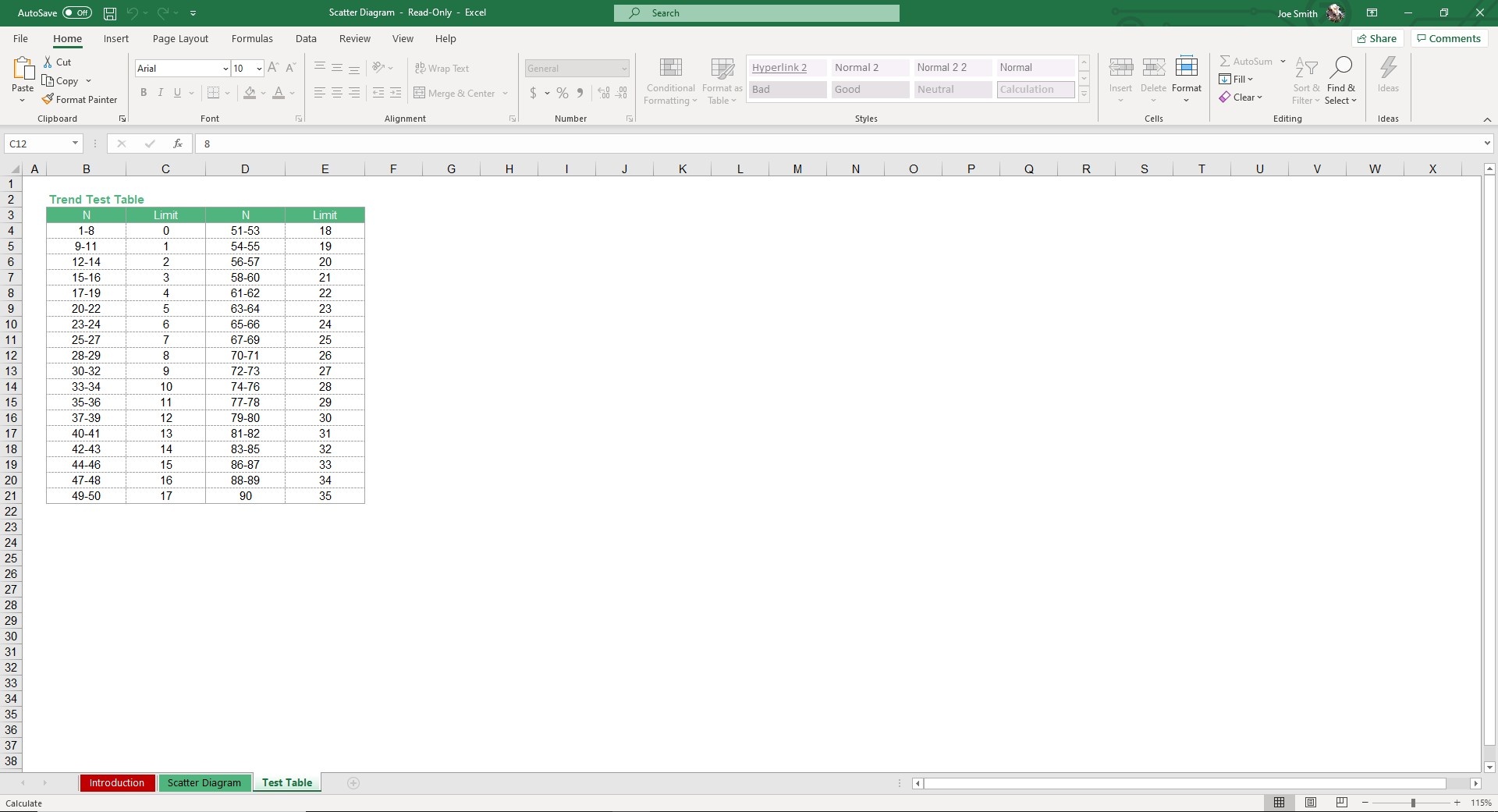Click the Insert cells icon
The height and width of the screenshot is (812, 1498).
tap(1121, 69)
